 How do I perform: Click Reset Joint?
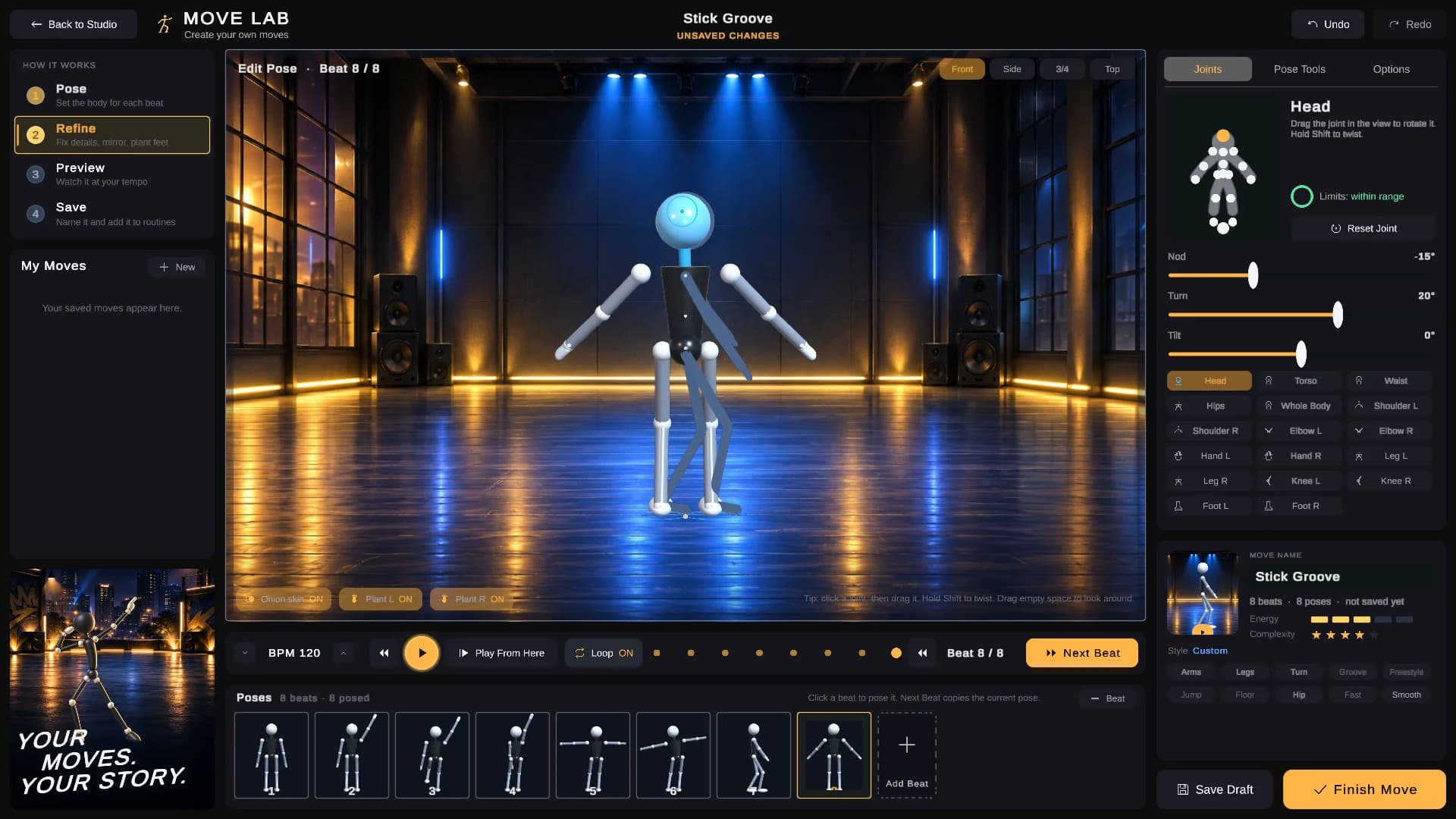[1363, 228]
